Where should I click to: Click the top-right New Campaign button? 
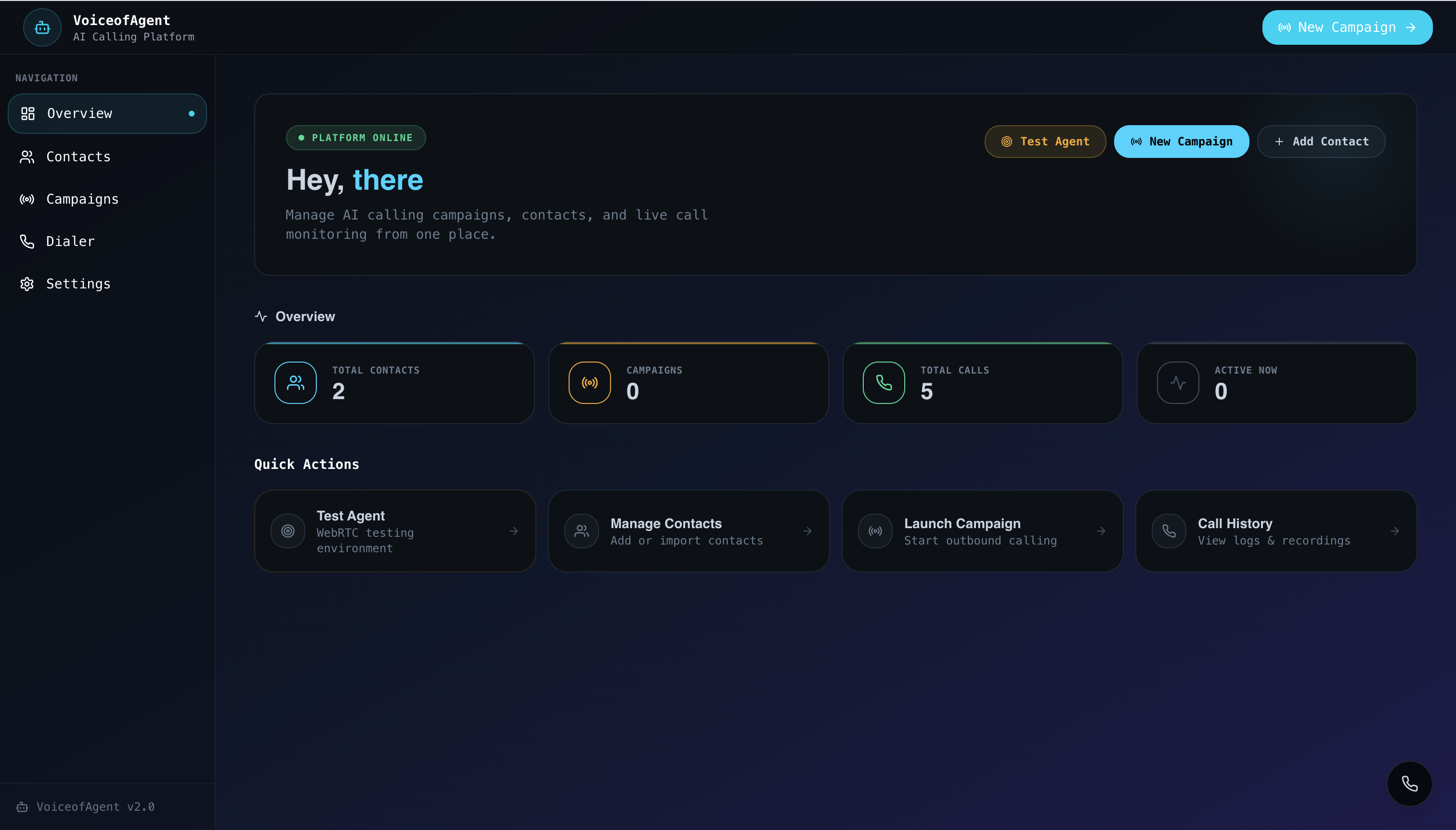point(1347,27)
